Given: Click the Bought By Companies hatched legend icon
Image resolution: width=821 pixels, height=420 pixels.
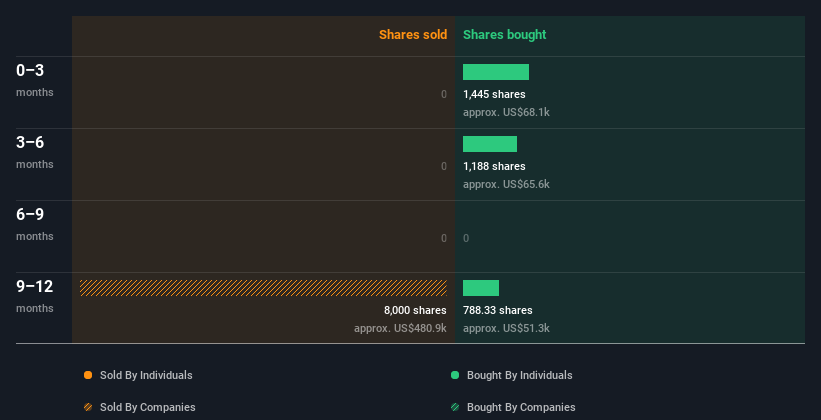Looking at the screenshot, I should [x=455, y=407].
